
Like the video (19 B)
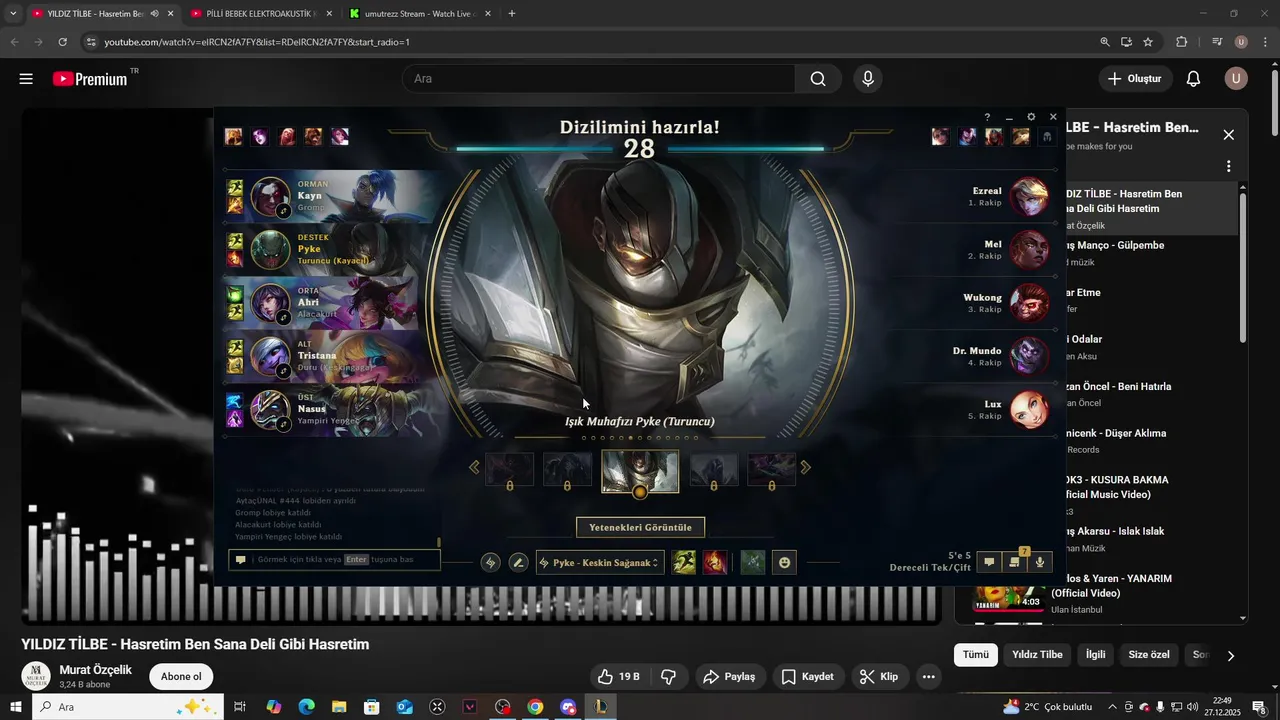click(618, 677)
